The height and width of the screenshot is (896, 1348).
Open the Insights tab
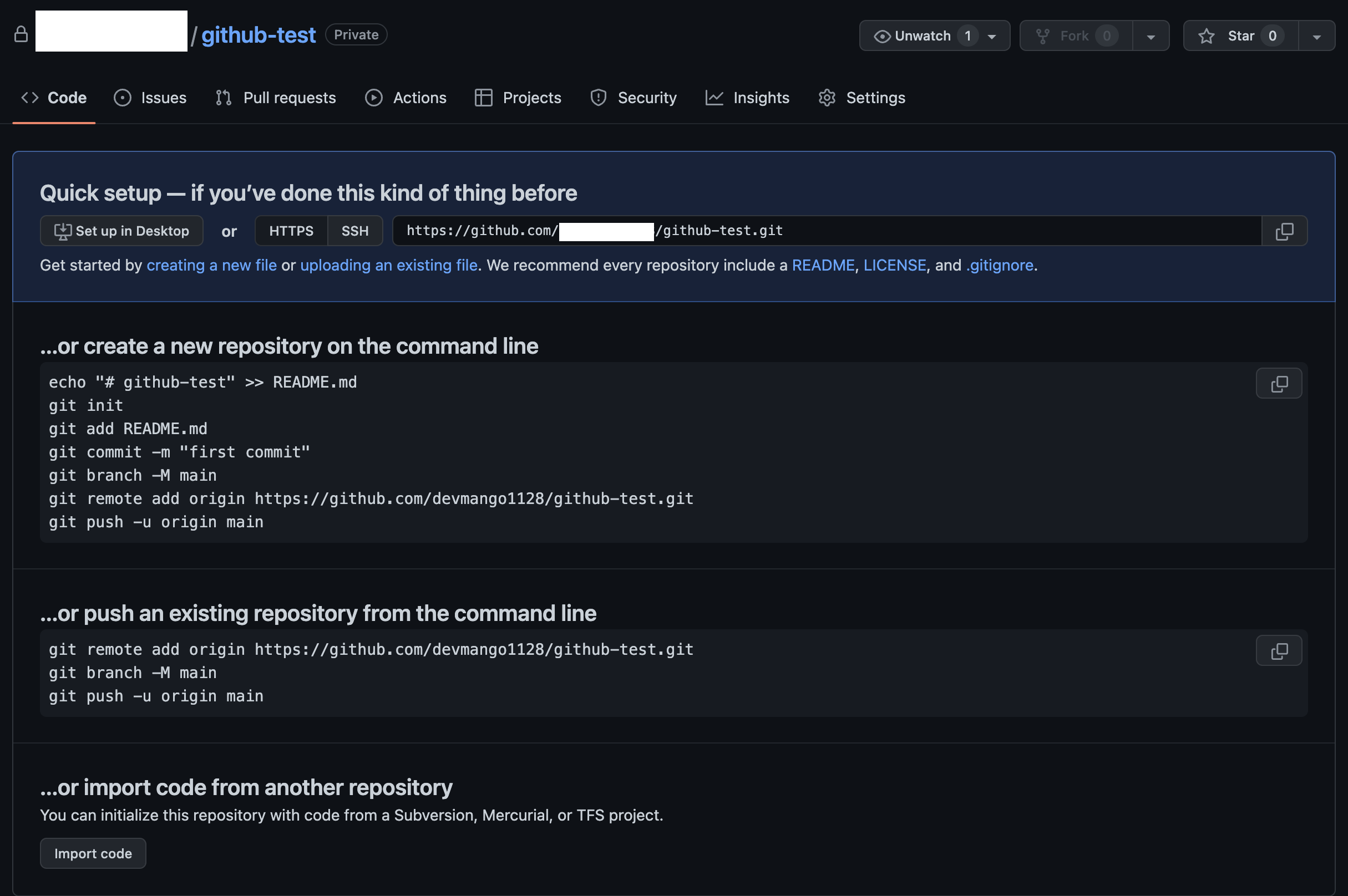(x=747, y=98)
